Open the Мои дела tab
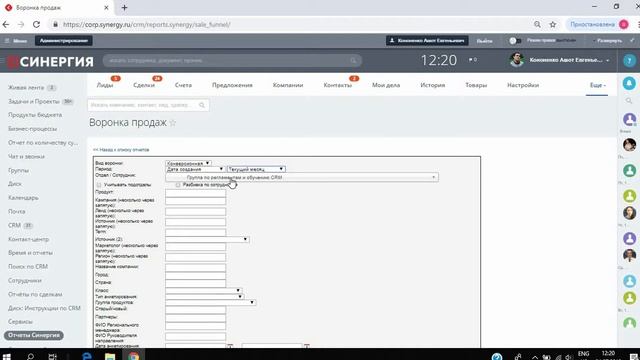Screen dimensions: 640x360 (386, 85)
